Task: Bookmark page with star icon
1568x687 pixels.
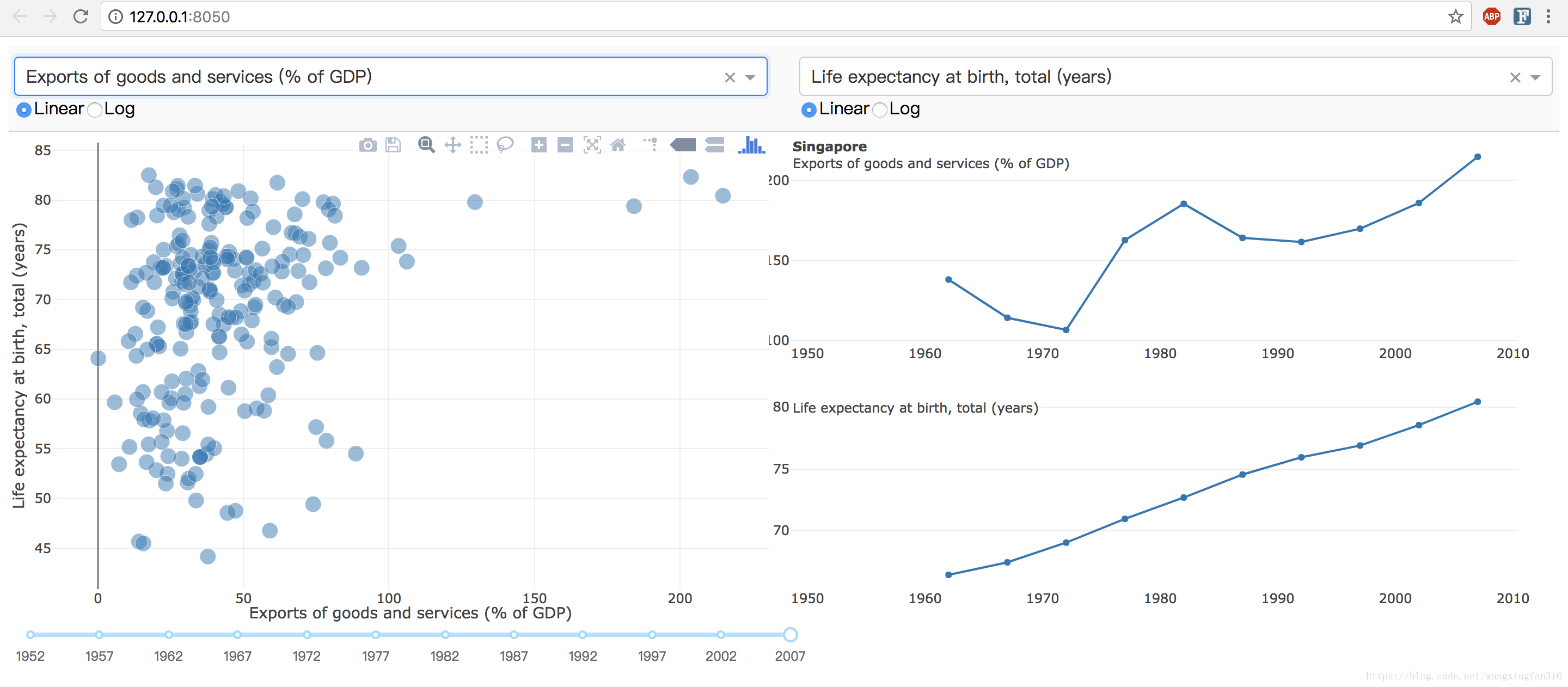Action: pos(1455,16)
